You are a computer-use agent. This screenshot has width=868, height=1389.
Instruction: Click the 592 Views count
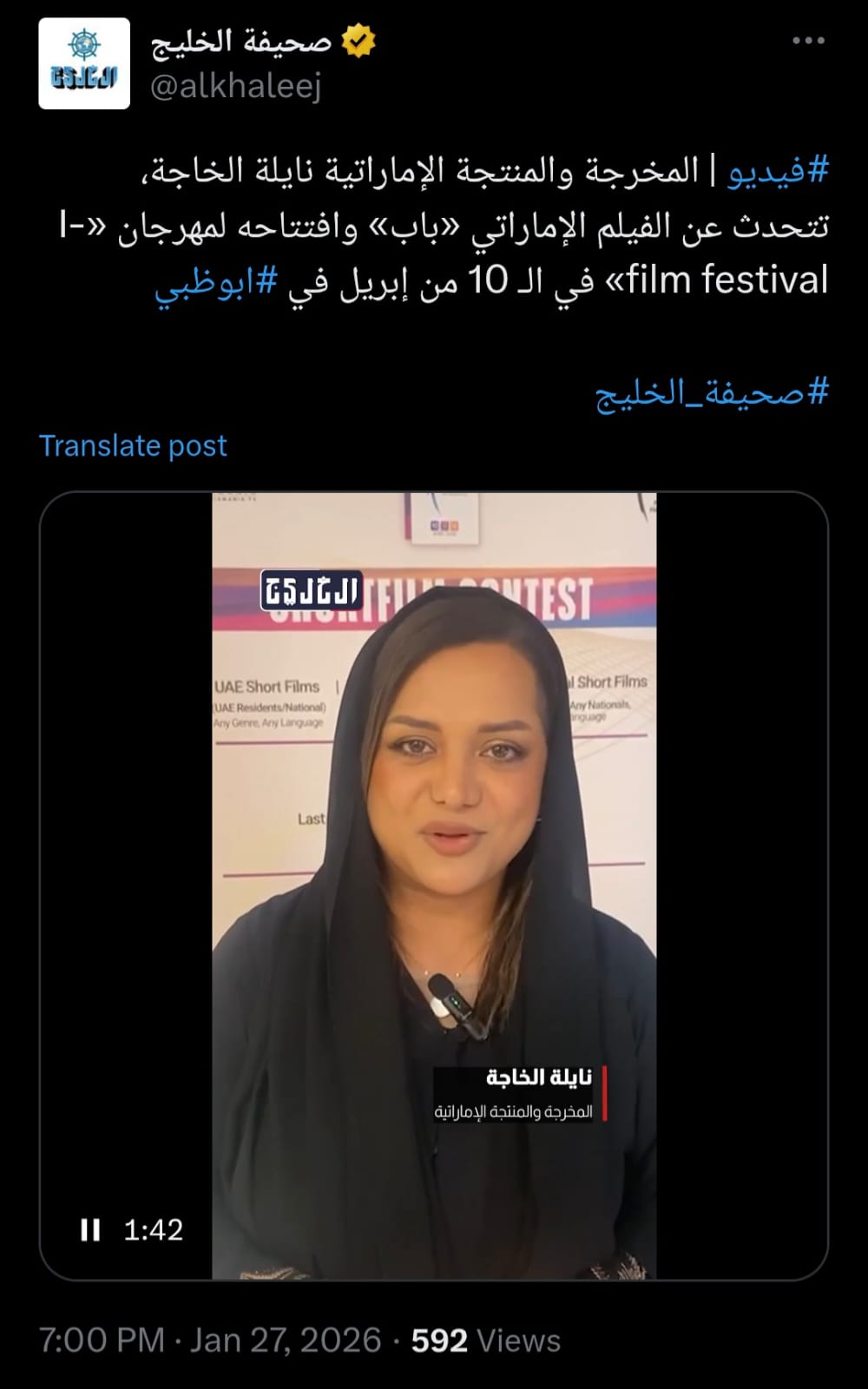click(485, 1340)
